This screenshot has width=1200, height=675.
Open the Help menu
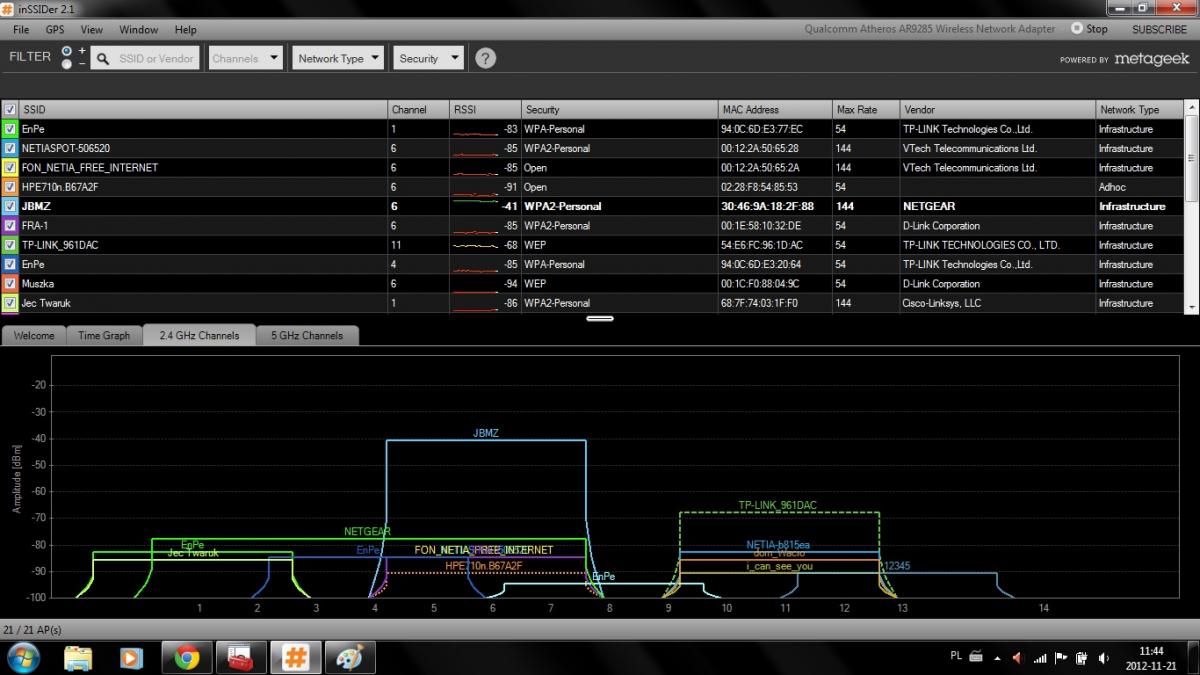click(185, 30)
